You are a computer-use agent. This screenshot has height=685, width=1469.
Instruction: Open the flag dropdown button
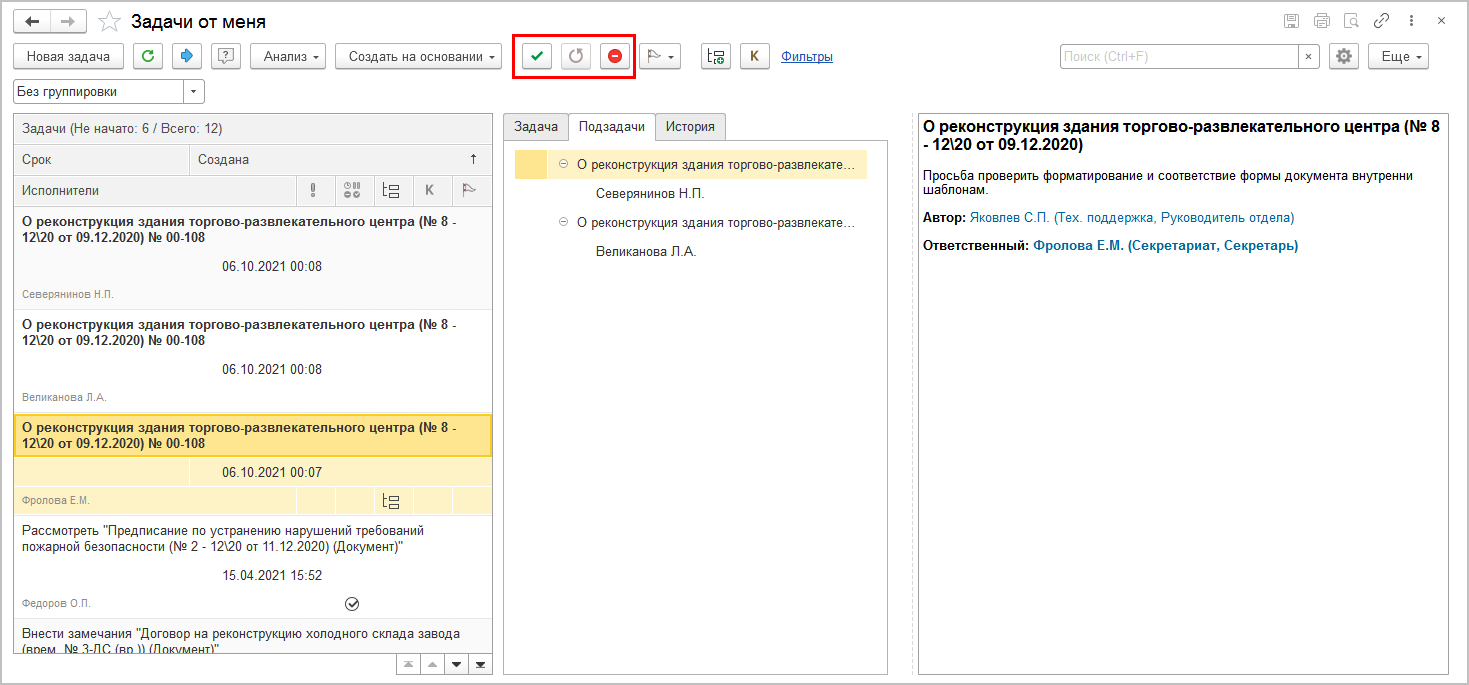[x=660, y=57]
